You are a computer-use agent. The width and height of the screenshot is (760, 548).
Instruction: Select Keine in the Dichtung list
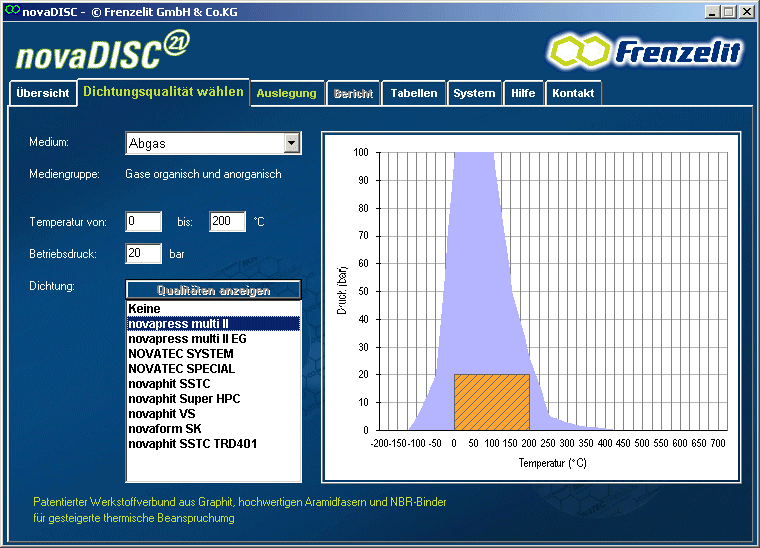point(144,309)
